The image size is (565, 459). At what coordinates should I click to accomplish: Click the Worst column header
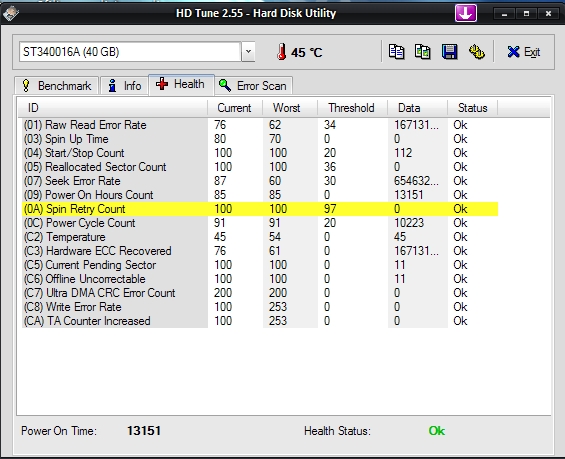click(290, 108)
